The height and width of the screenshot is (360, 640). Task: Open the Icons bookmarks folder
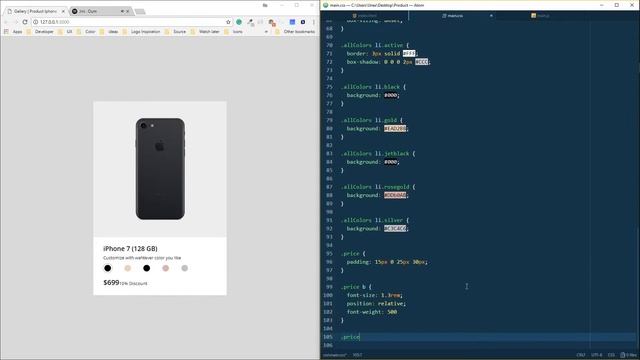pos(233,31)
